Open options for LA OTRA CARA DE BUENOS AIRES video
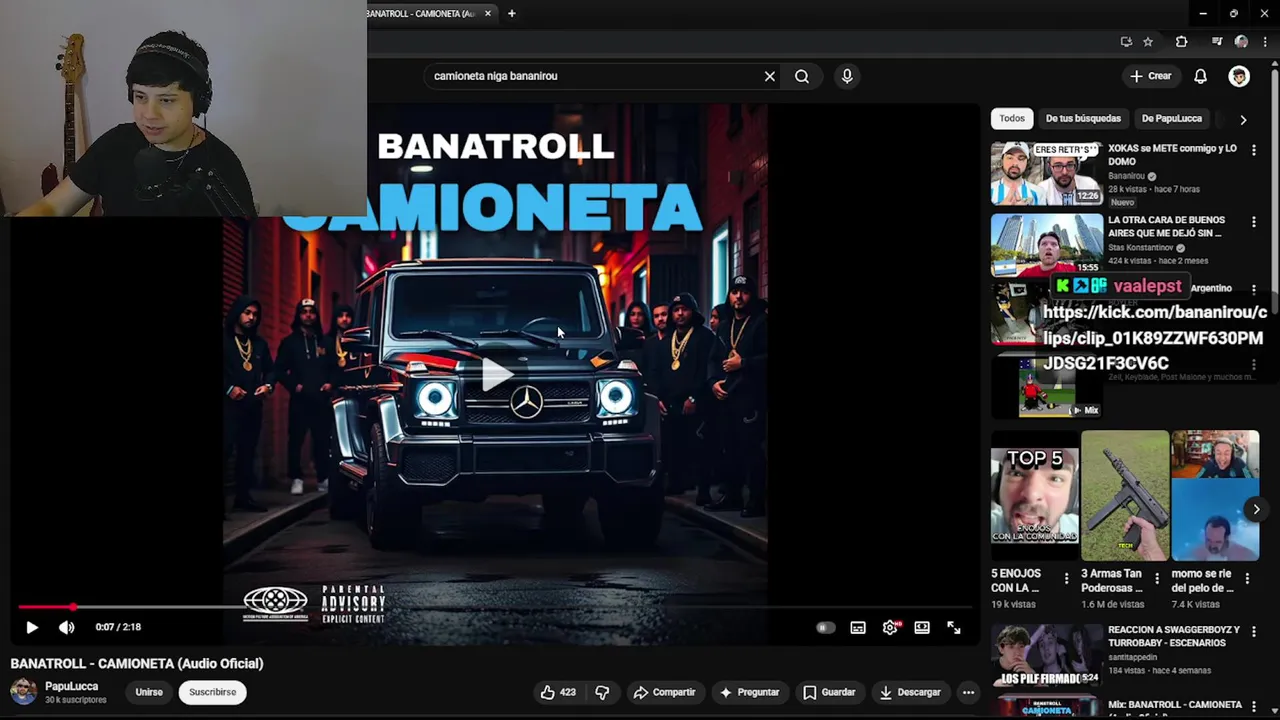The height and width of the screenshot is (720, 1280). tap(1254, 222)
